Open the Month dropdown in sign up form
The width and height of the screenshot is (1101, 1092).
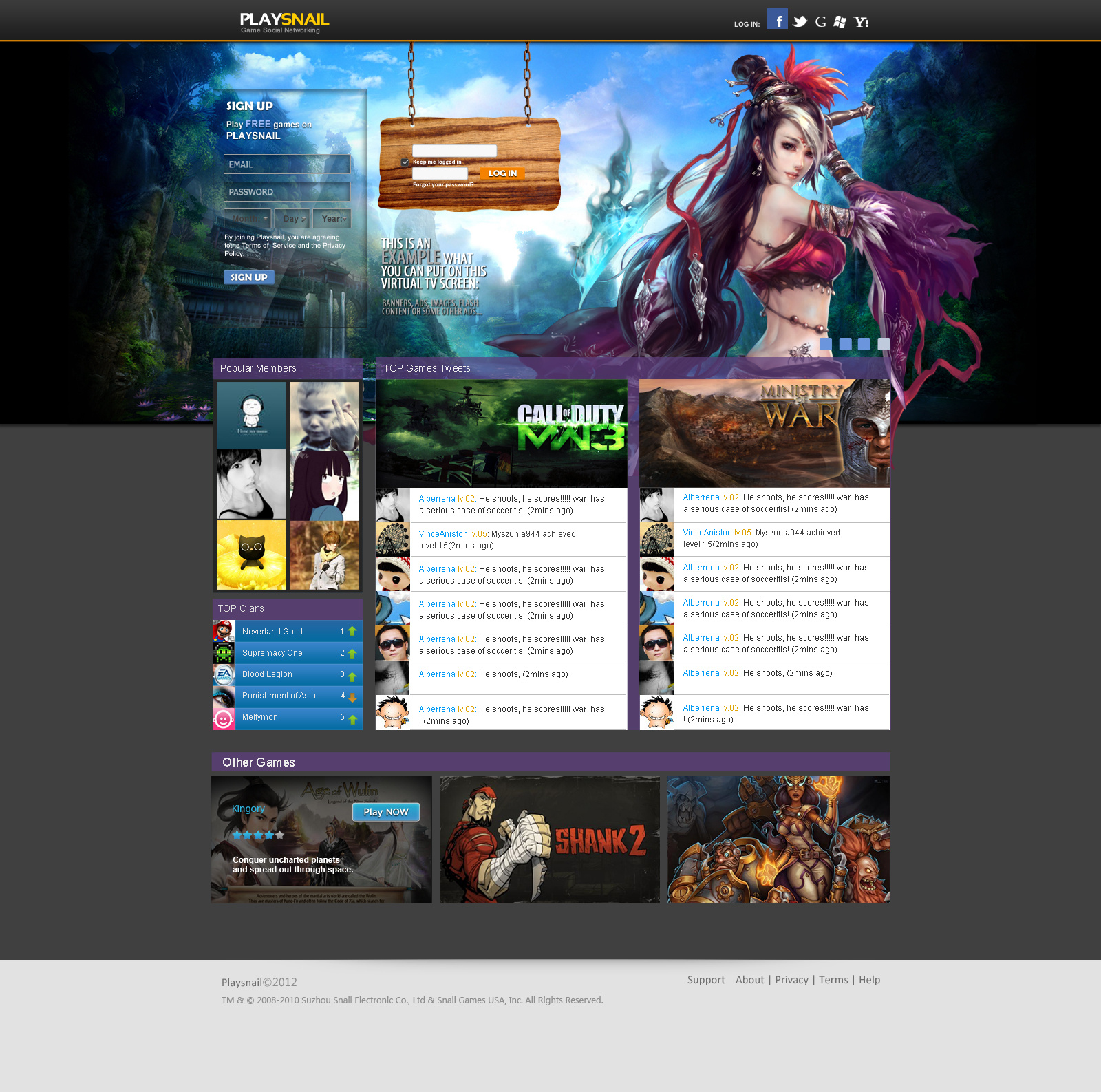[248, 218]
